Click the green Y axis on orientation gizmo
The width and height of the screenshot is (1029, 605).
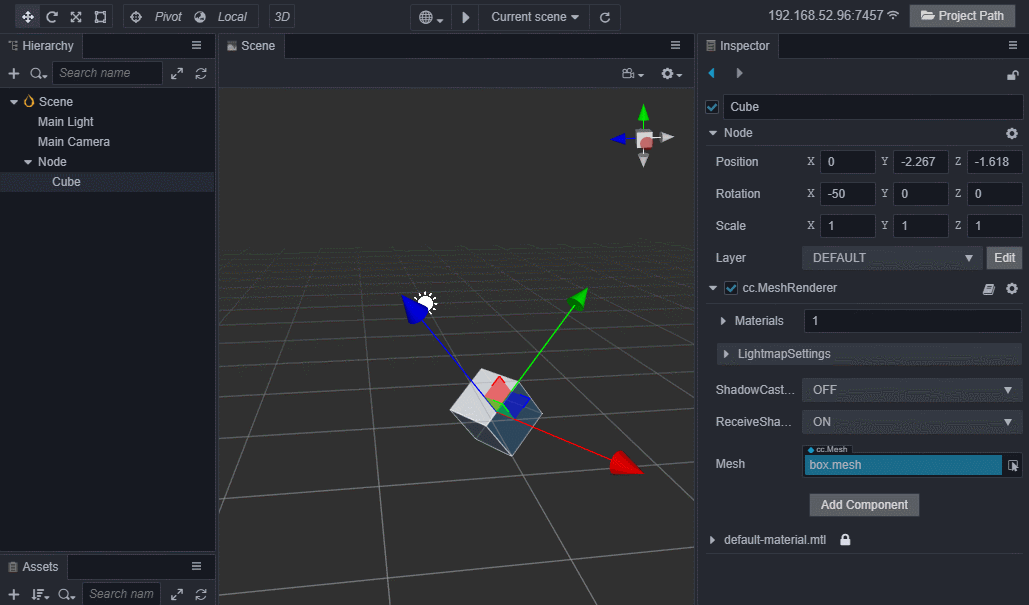644,113
